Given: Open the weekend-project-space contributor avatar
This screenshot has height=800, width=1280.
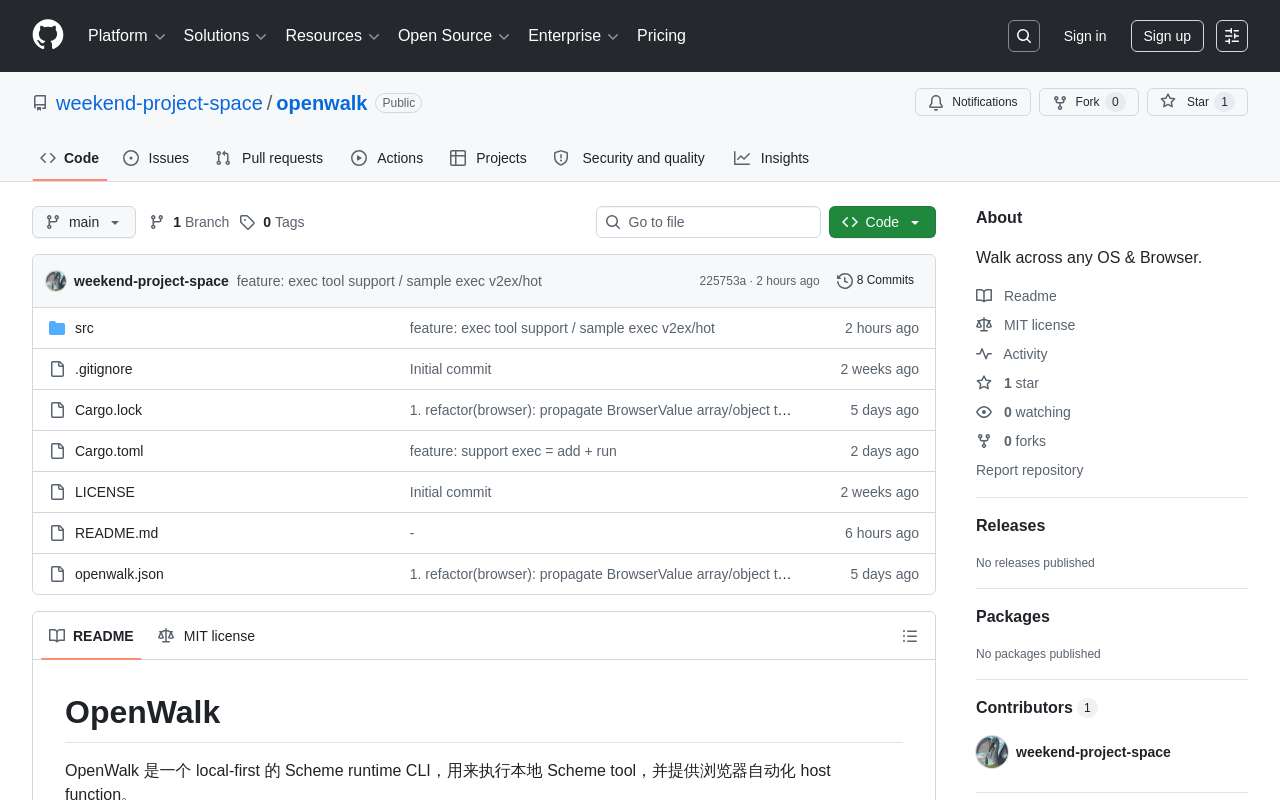Looking at the screenshot, I should [x=991, y=752].
